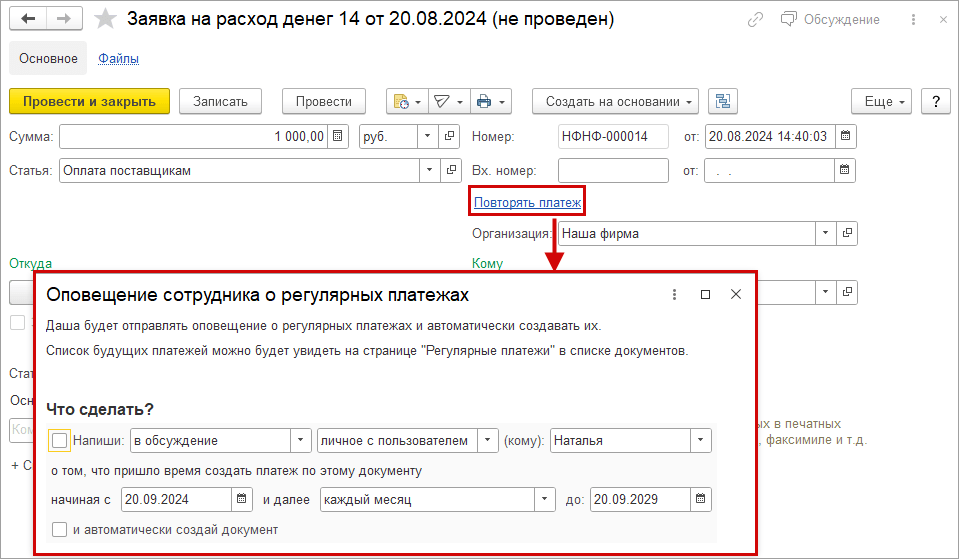Click the Записать button
Viewport: 959px width, 559px height.
coord(220,102)
